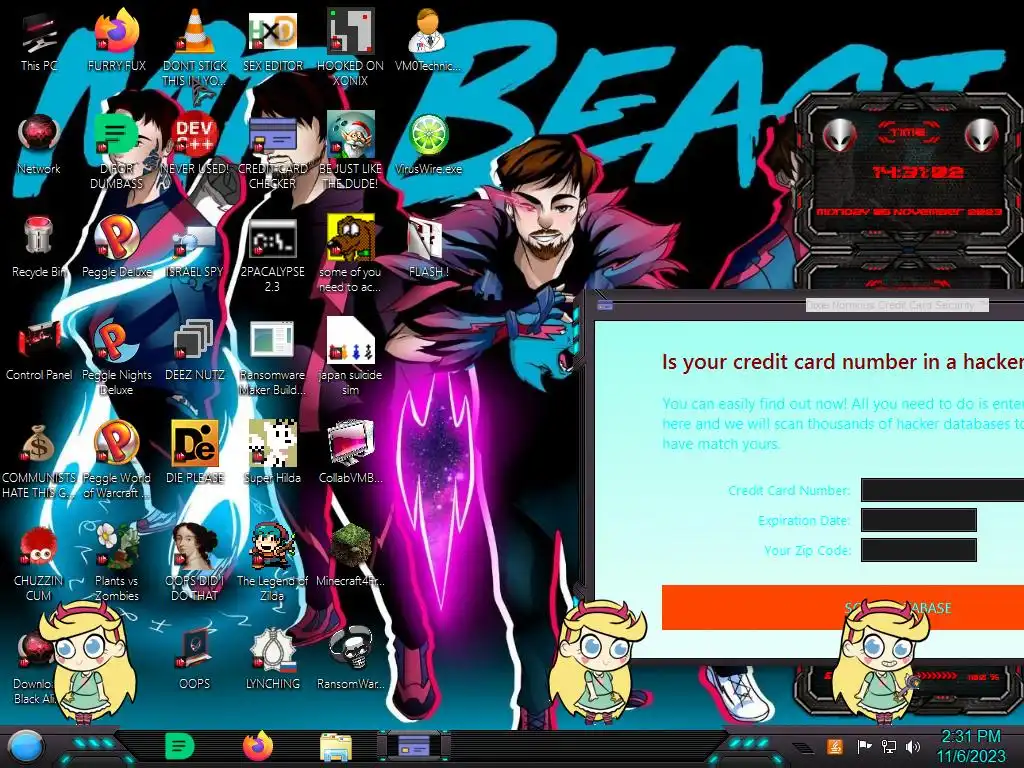The image size is (1024, 768).
Task: Open Control Panel desktop icon
Action: tap(39, 350)
